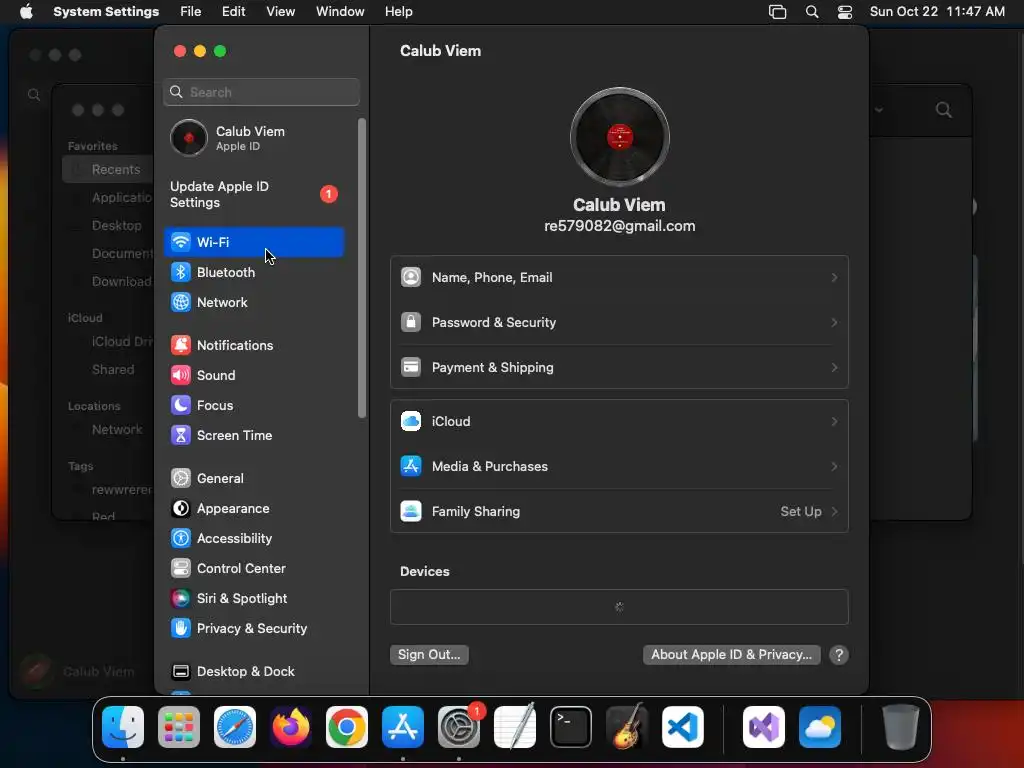The width and height of the screenshot is (1024, 768).
Task: Select Desktop & Dock settings
Action: click(253, 671)
